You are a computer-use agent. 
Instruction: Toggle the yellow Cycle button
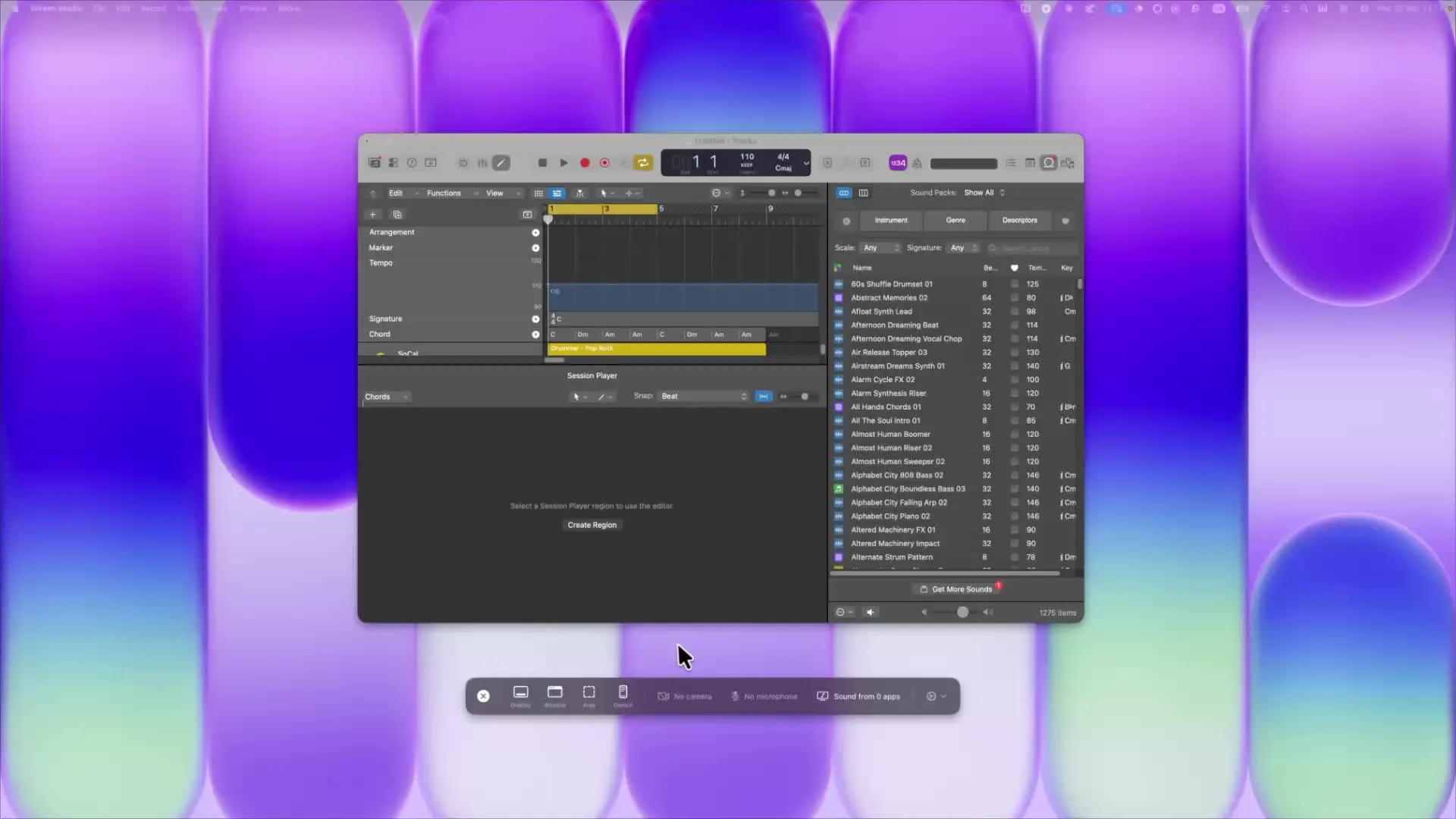[x=643, y=162]
